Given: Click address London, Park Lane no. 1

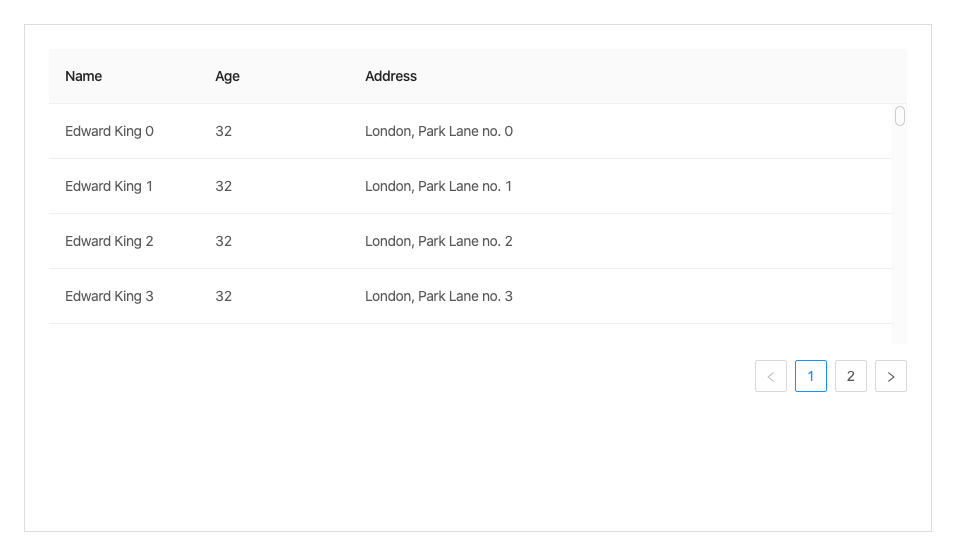Looking at the screenshot, I should [438, 186].
